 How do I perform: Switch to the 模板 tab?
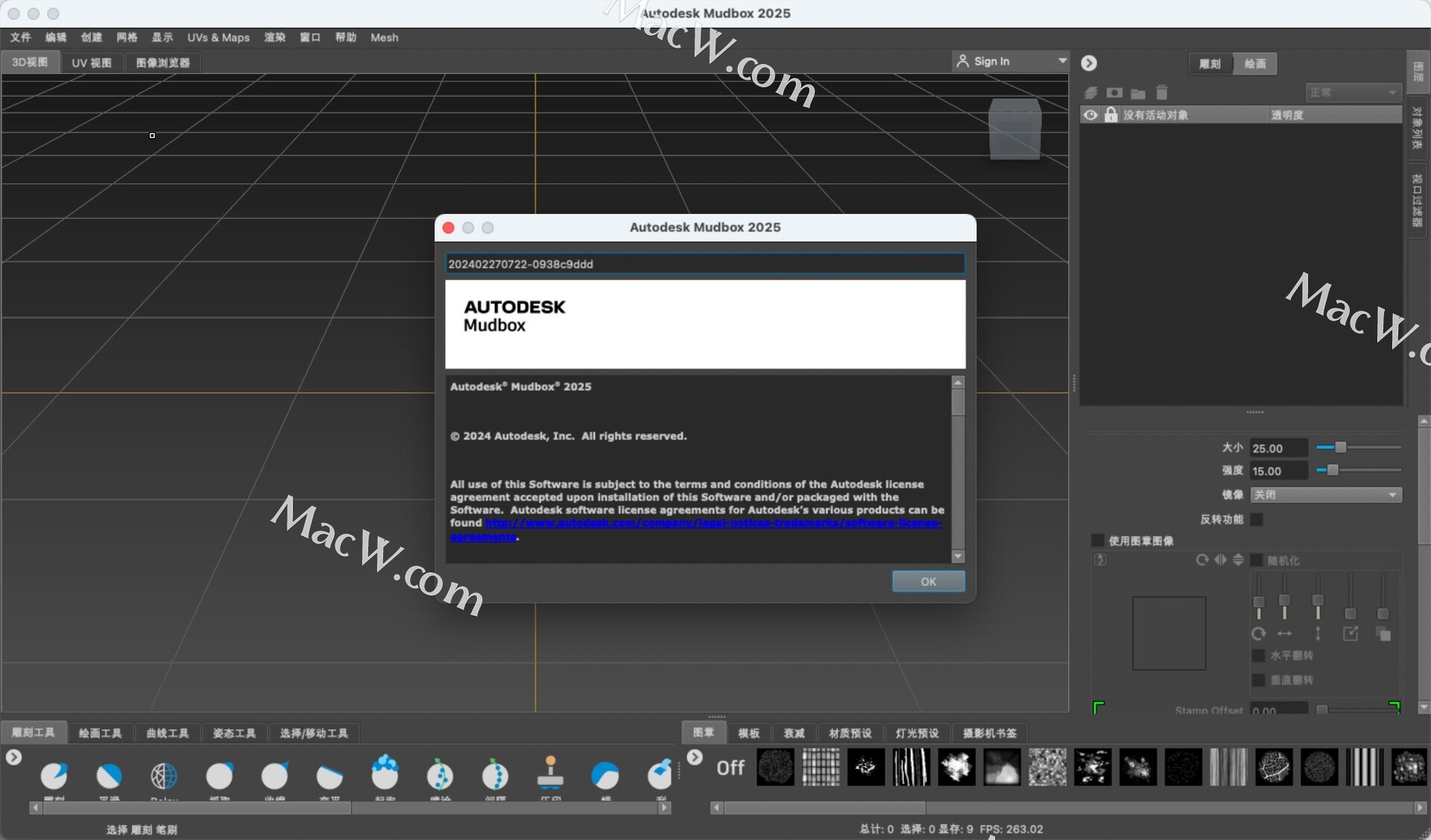(x=749, y=733)
